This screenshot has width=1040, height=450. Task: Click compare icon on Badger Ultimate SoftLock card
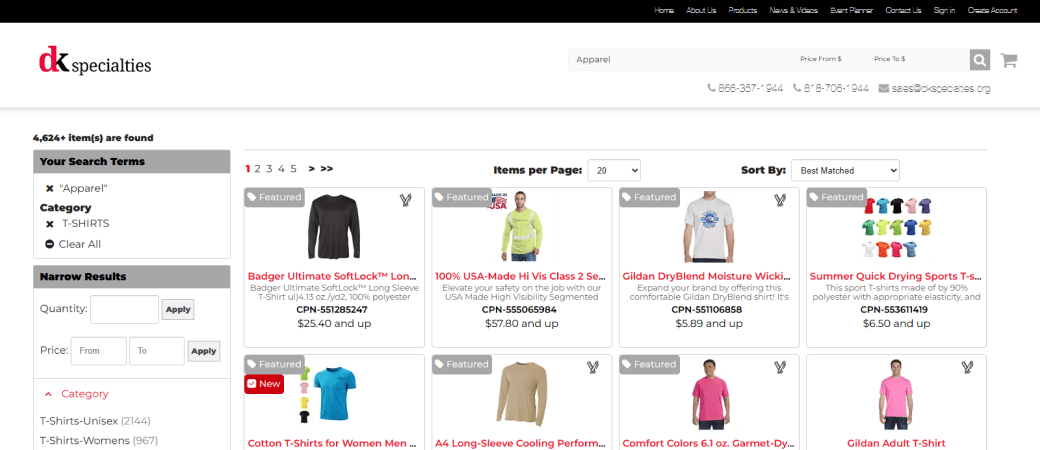(406, 200)
